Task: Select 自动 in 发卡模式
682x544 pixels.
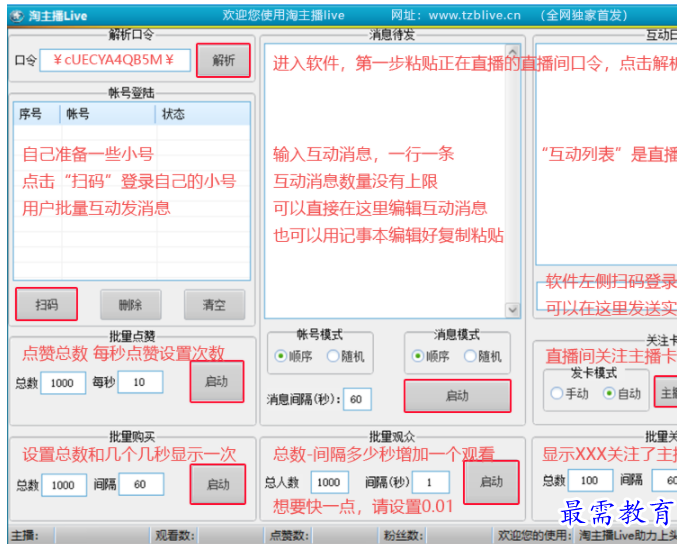Action: (622, 394)
